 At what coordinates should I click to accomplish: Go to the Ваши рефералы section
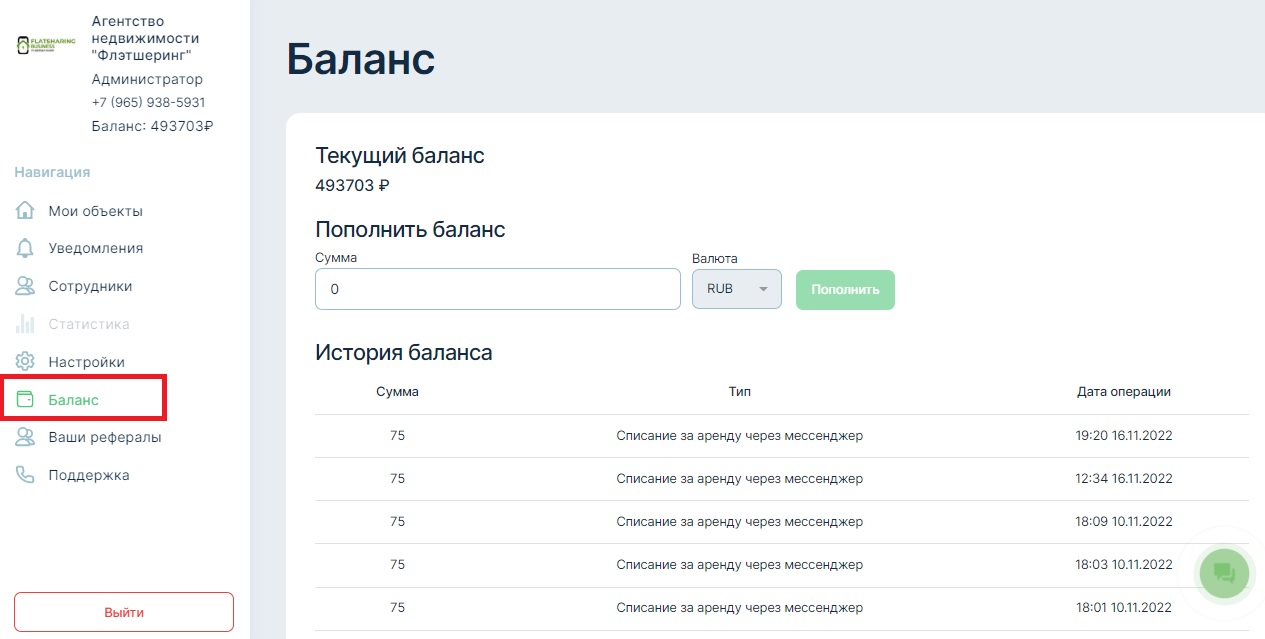click(x=104, y=437)
